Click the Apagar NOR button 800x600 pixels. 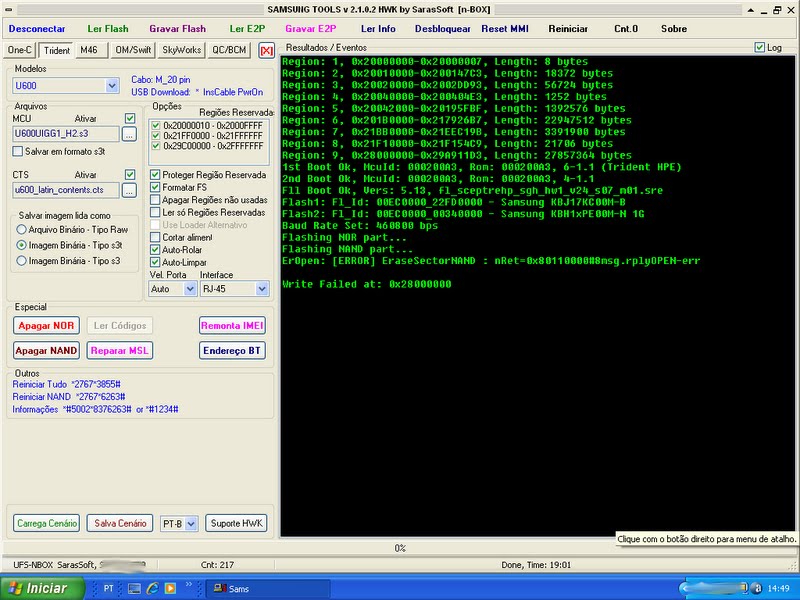coord(46,326)
